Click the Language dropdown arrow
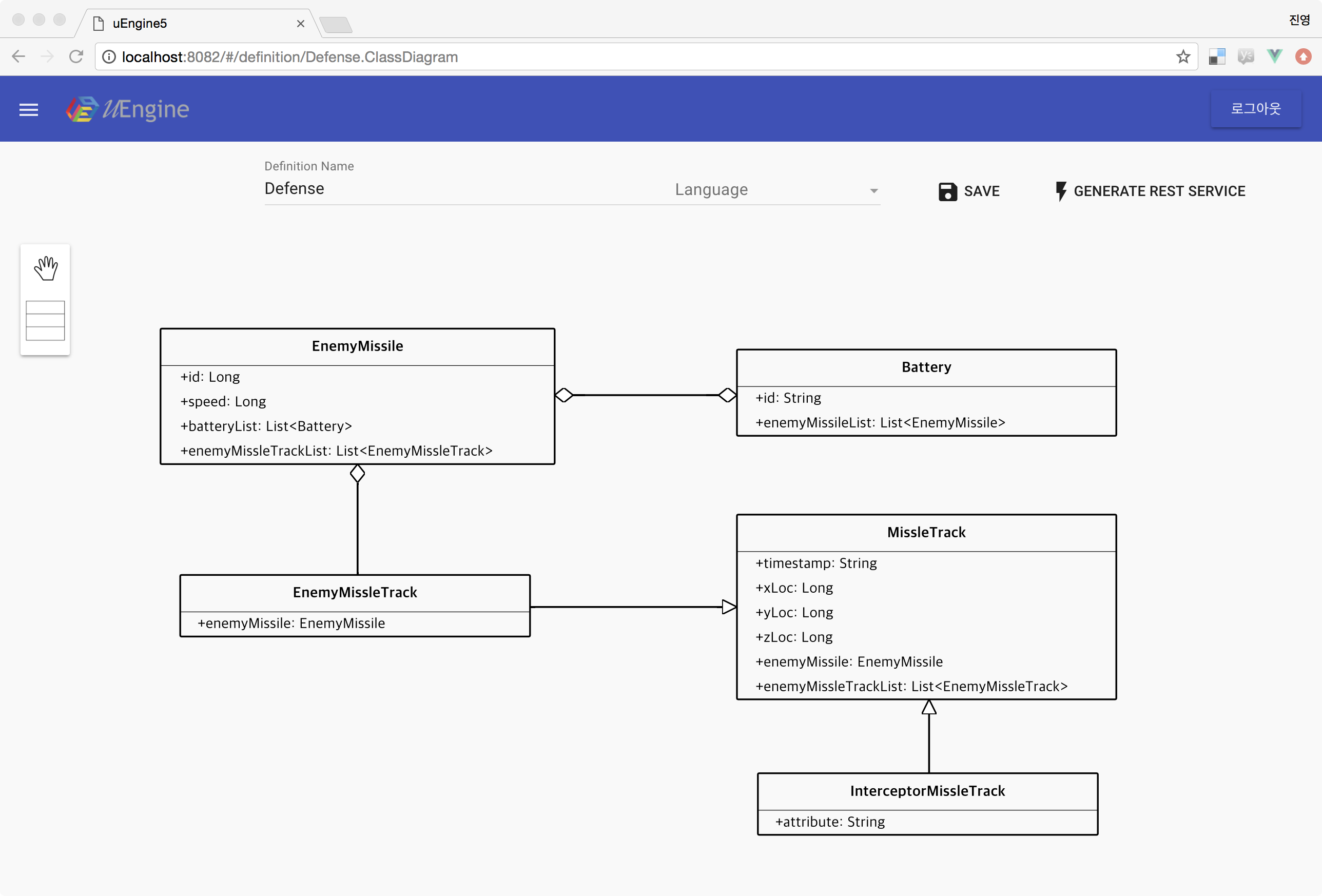Screen dimensions: 1322x896 point(874,191)
